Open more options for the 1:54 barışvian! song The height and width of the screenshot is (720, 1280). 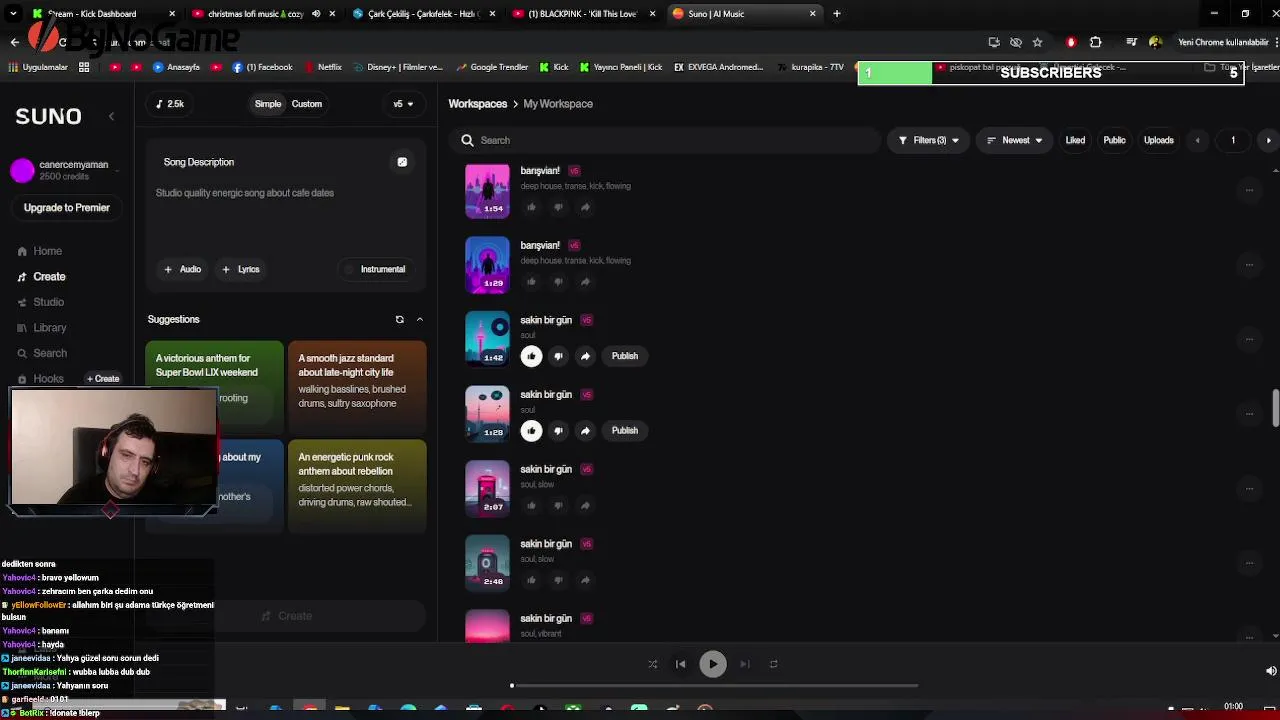coord(1249,190)
